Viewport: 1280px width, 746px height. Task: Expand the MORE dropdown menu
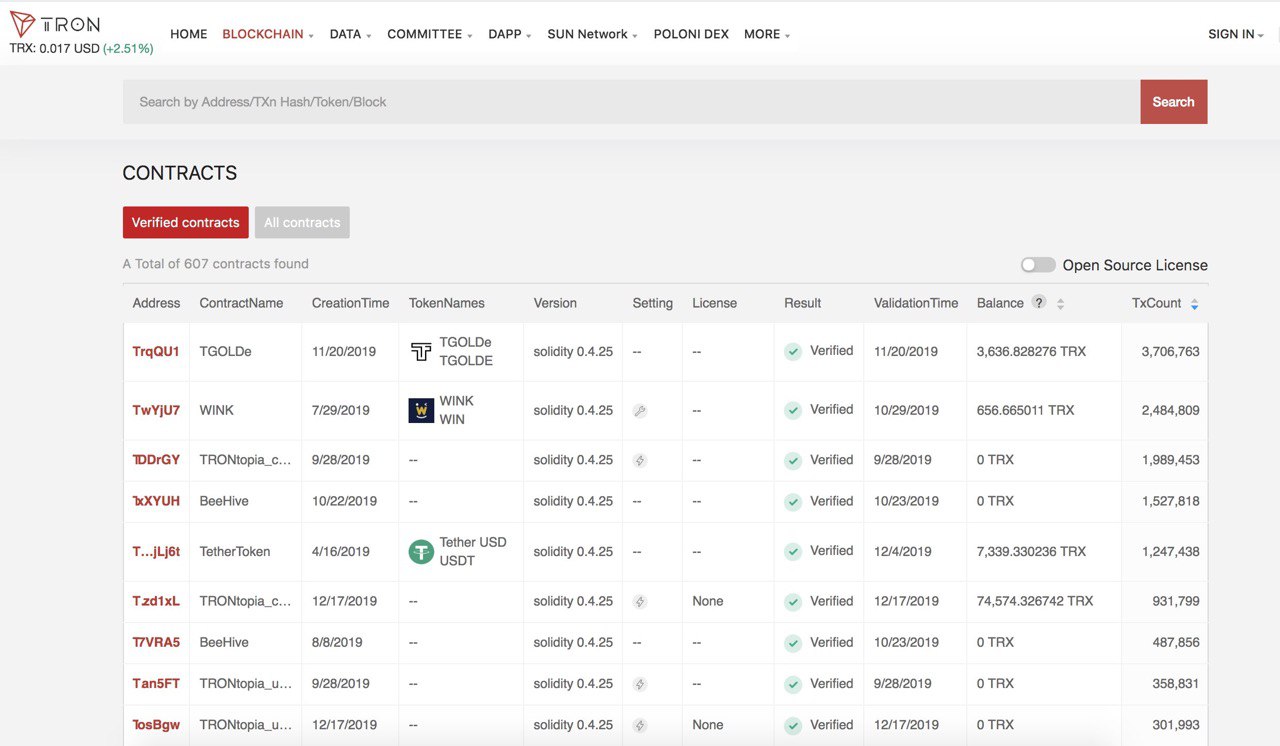tap(767, 34)
